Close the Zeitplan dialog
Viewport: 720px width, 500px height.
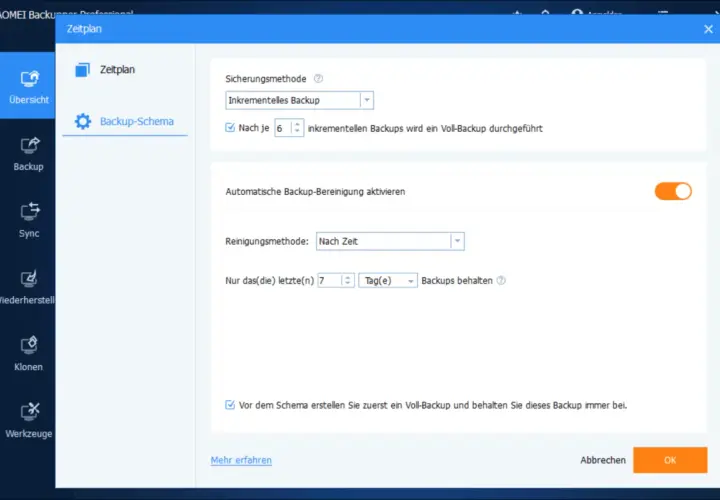pyautogui.click(x=708, y=29)
